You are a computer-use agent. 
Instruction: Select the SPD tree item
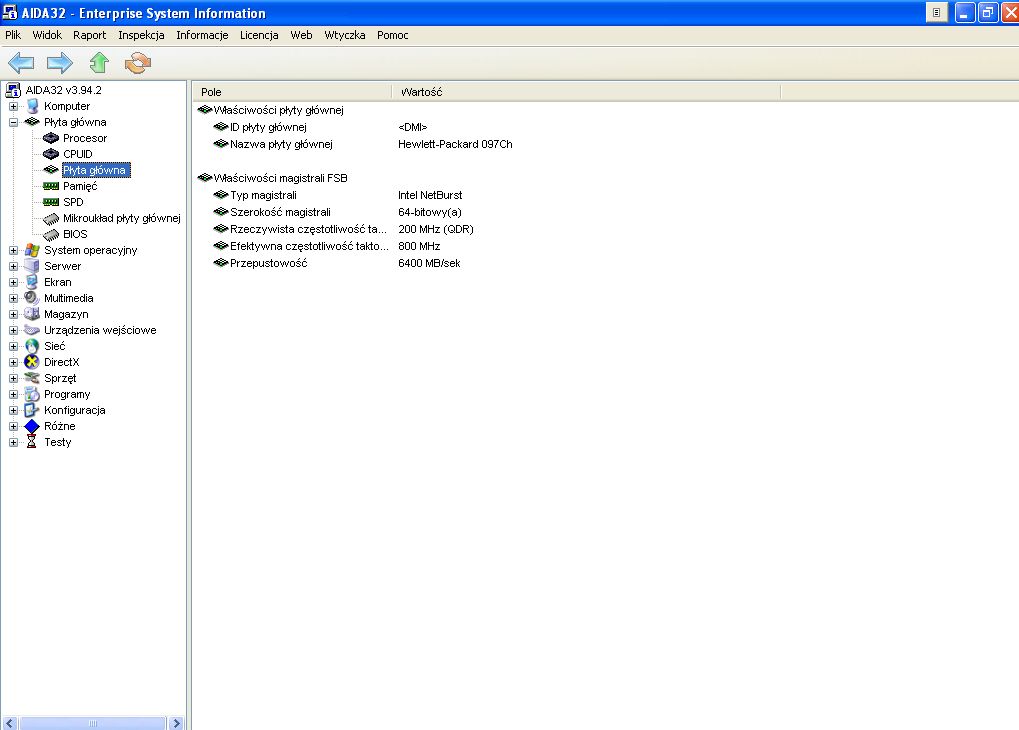coord(73,202)
